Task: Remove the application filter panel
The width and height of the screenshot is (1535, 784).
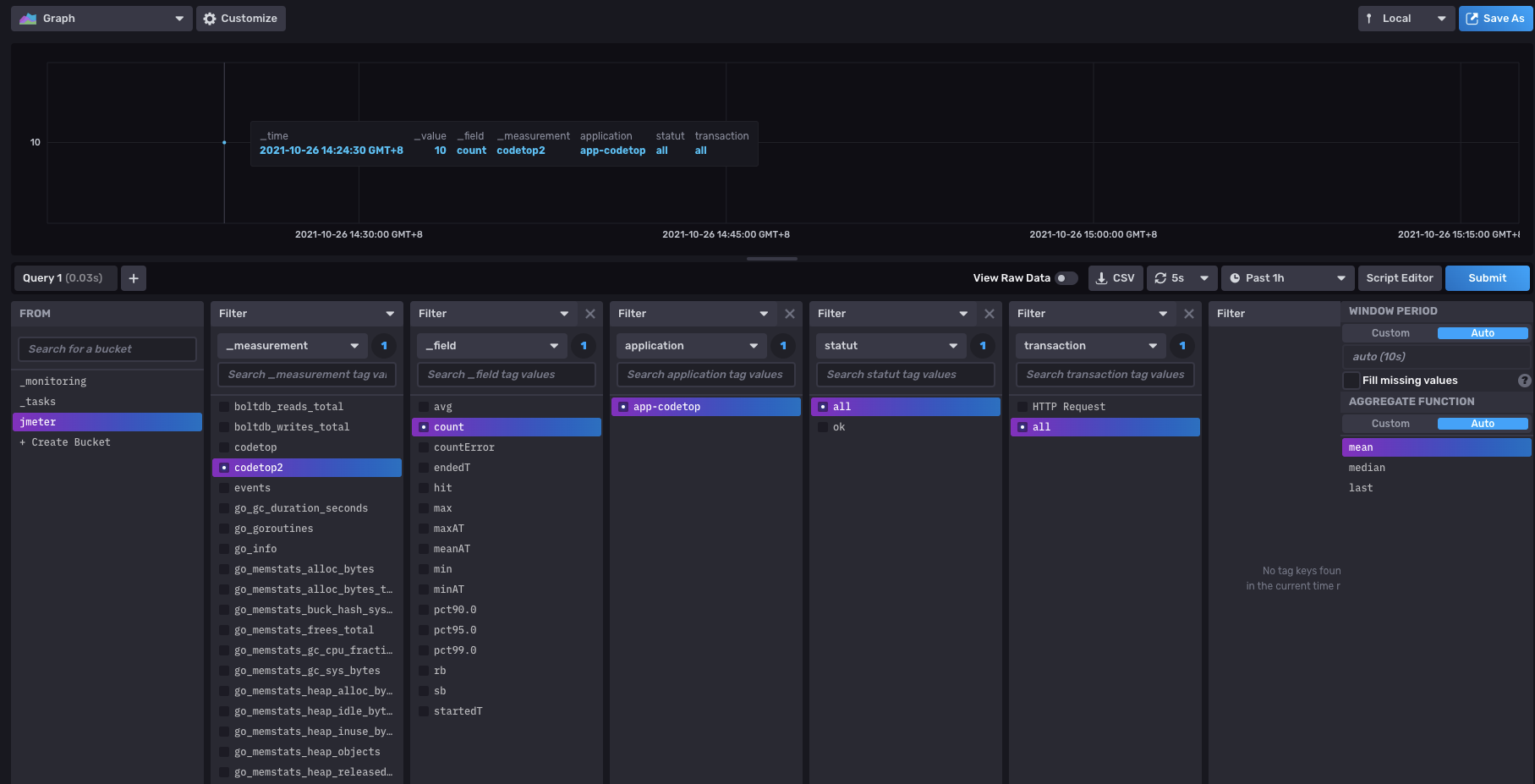Action: [790, 314]
